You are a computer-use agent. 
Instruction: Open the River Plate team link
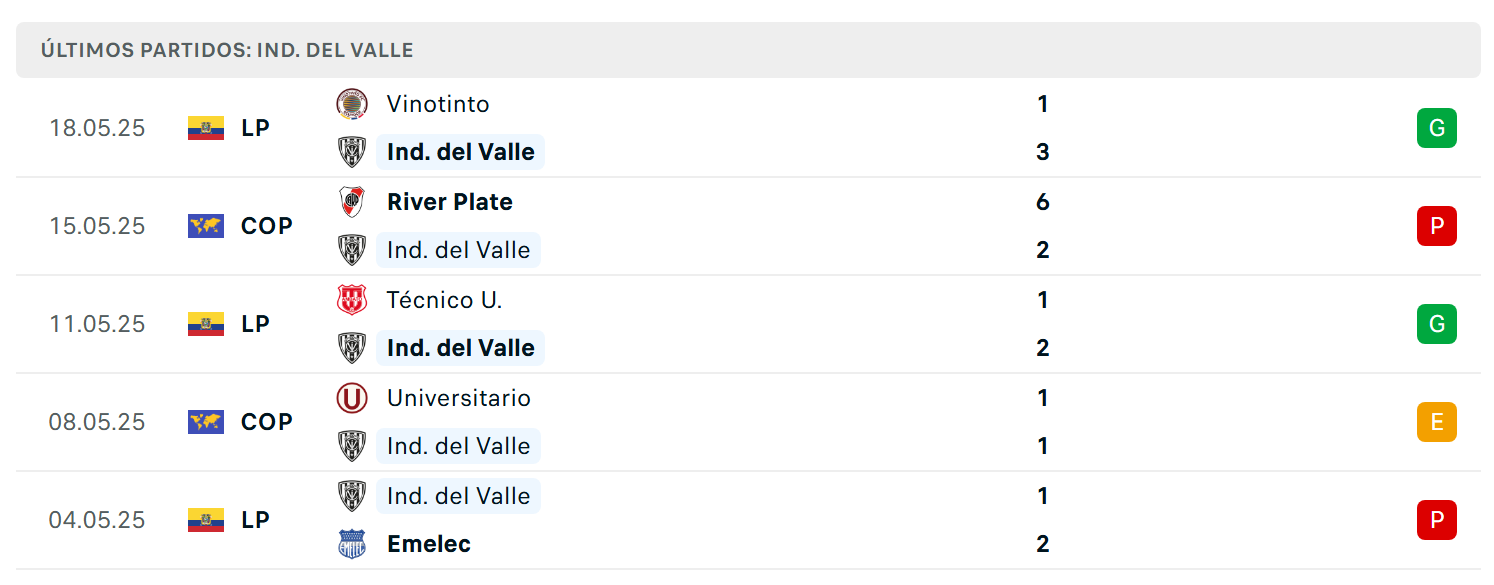(x=450, y=202)
